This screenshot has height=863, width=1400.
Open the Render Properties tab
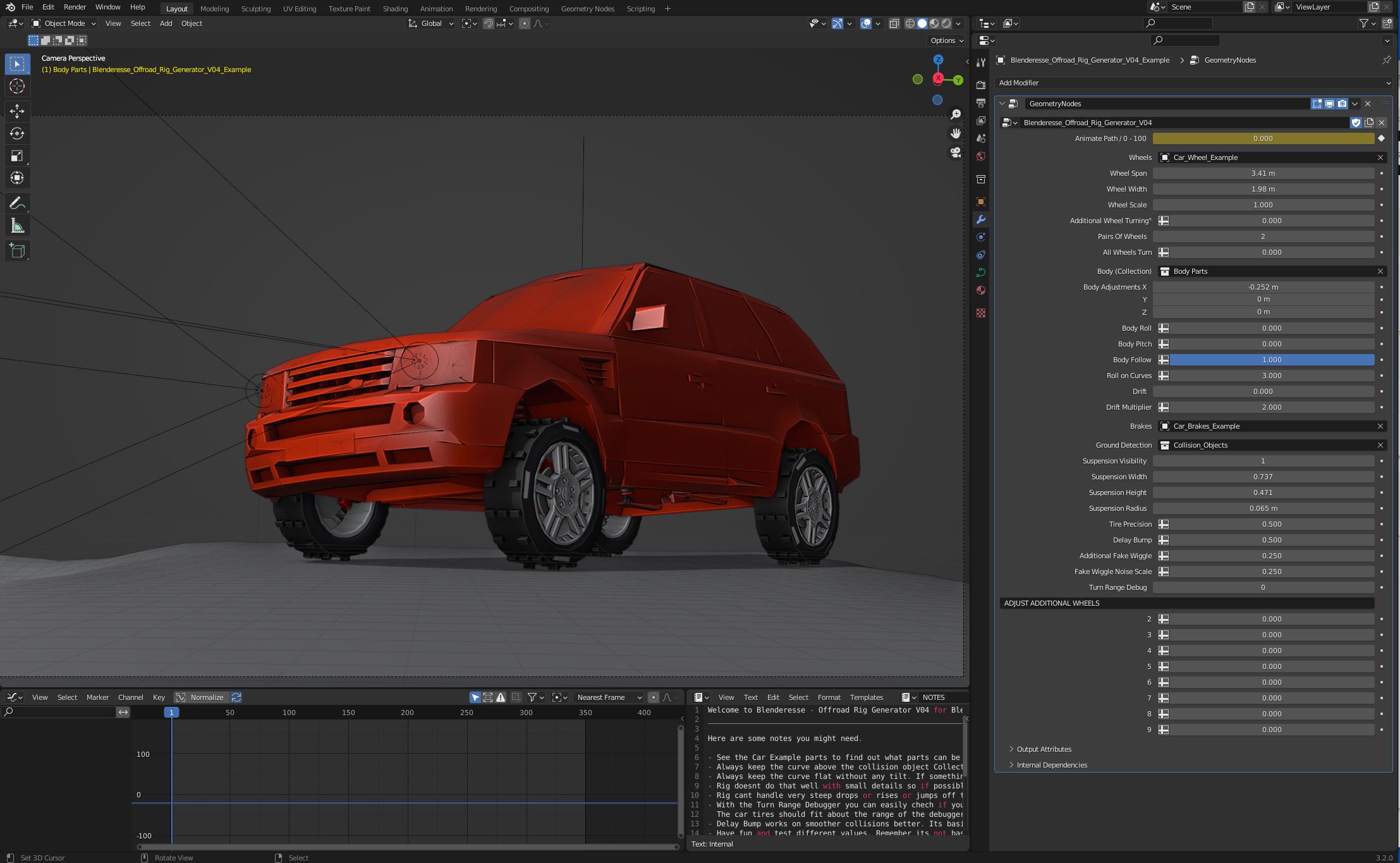pyautogui.click(x=981, y=84)
